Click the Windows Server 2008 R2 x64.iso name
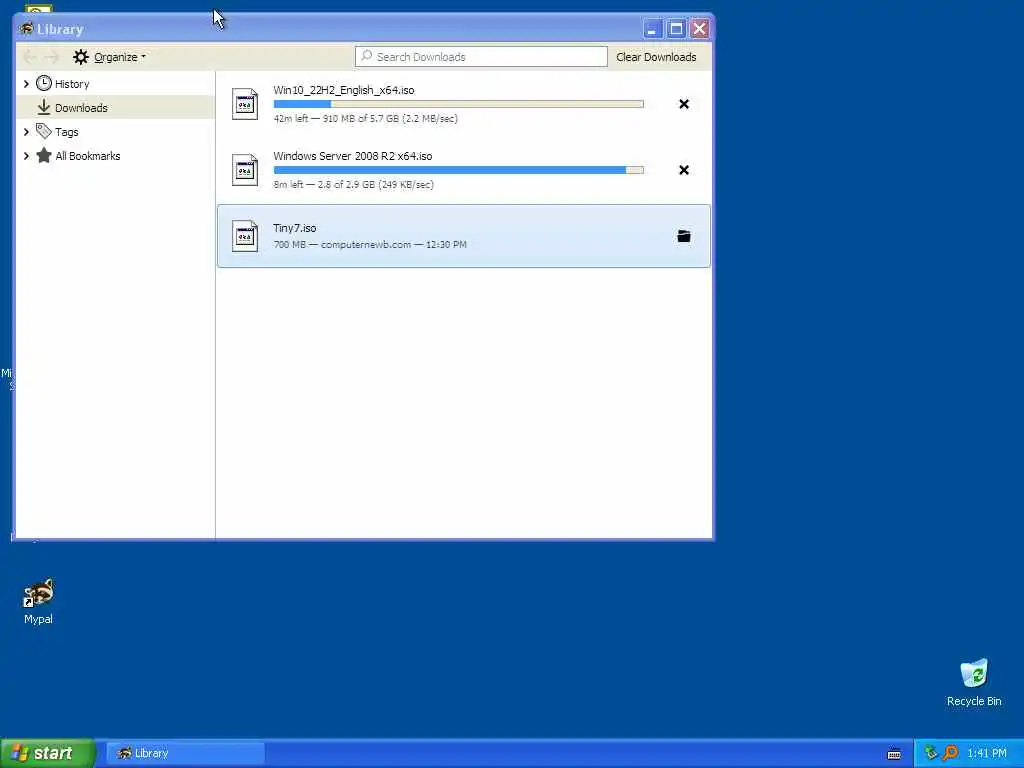Viewport: 1024px width, 768px height. (353, 156)
